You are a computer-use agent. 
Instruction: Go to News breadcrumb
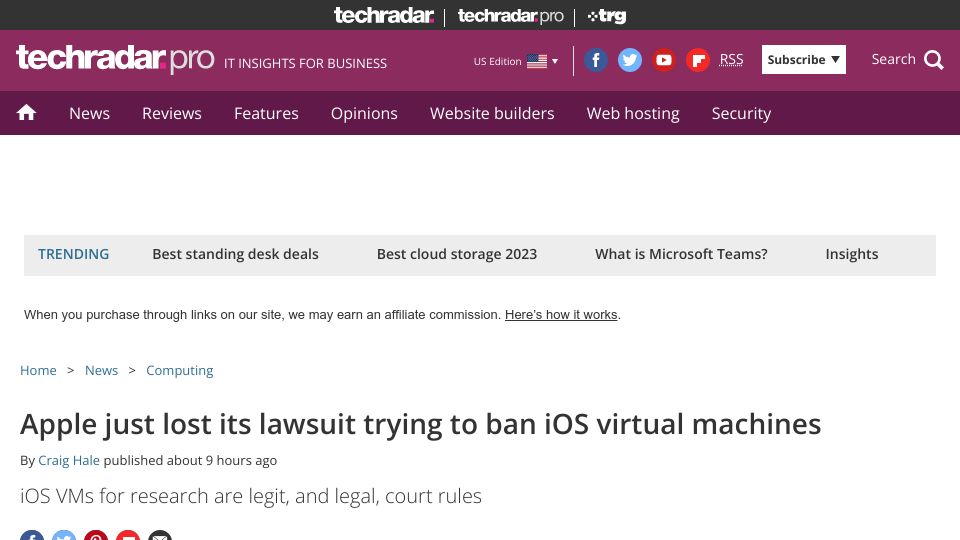[x=101, y=370]
